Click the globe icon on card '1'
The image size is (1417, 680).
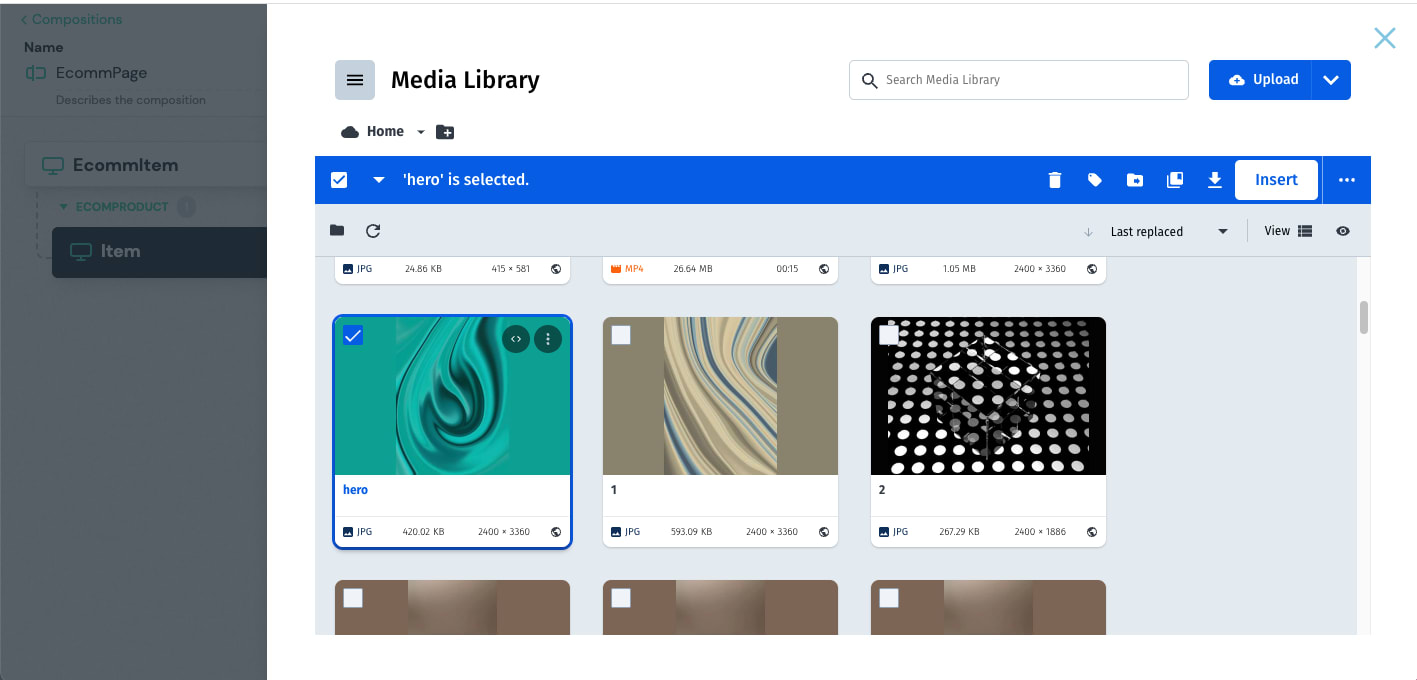(x=824, y=532)
